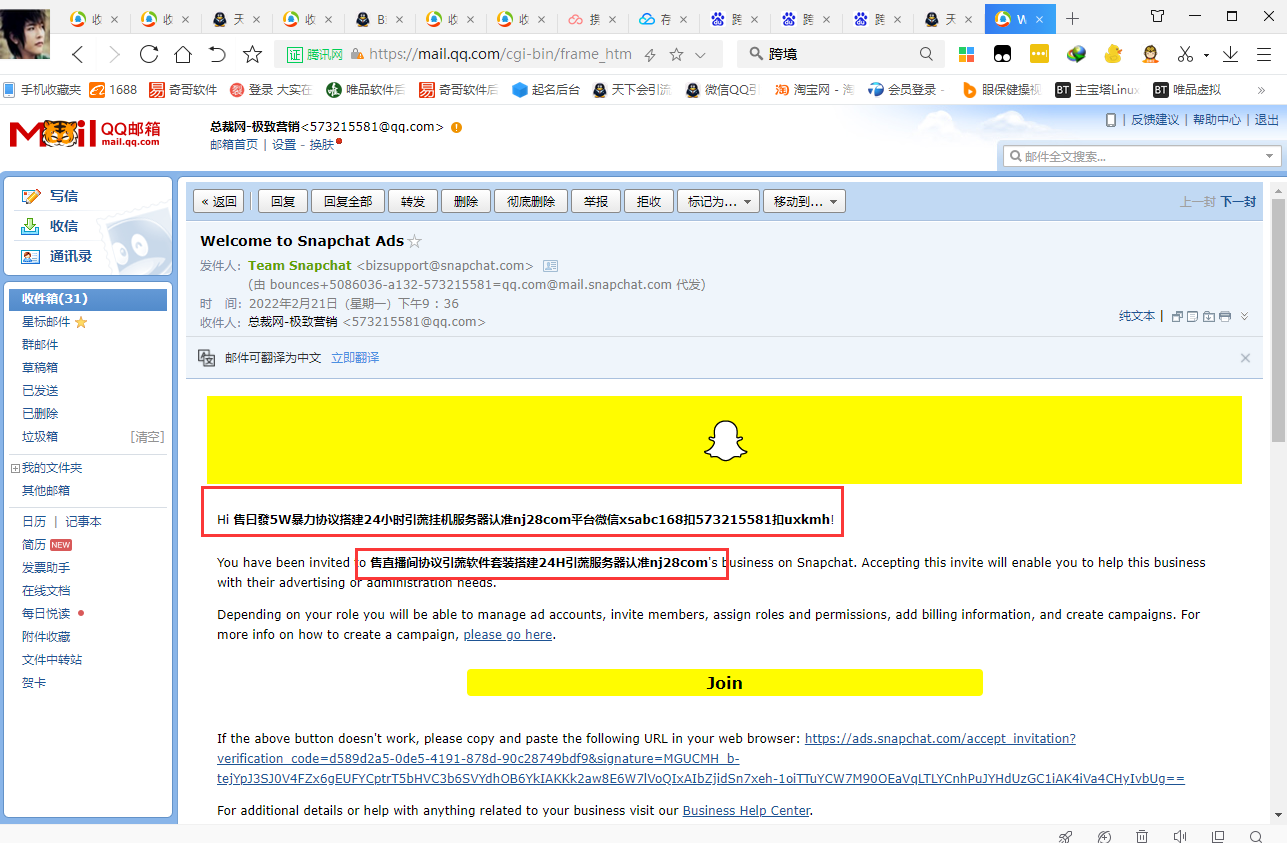Click the vertical scrollbar thumb

pyautogui.click(x=1279, y=320)
